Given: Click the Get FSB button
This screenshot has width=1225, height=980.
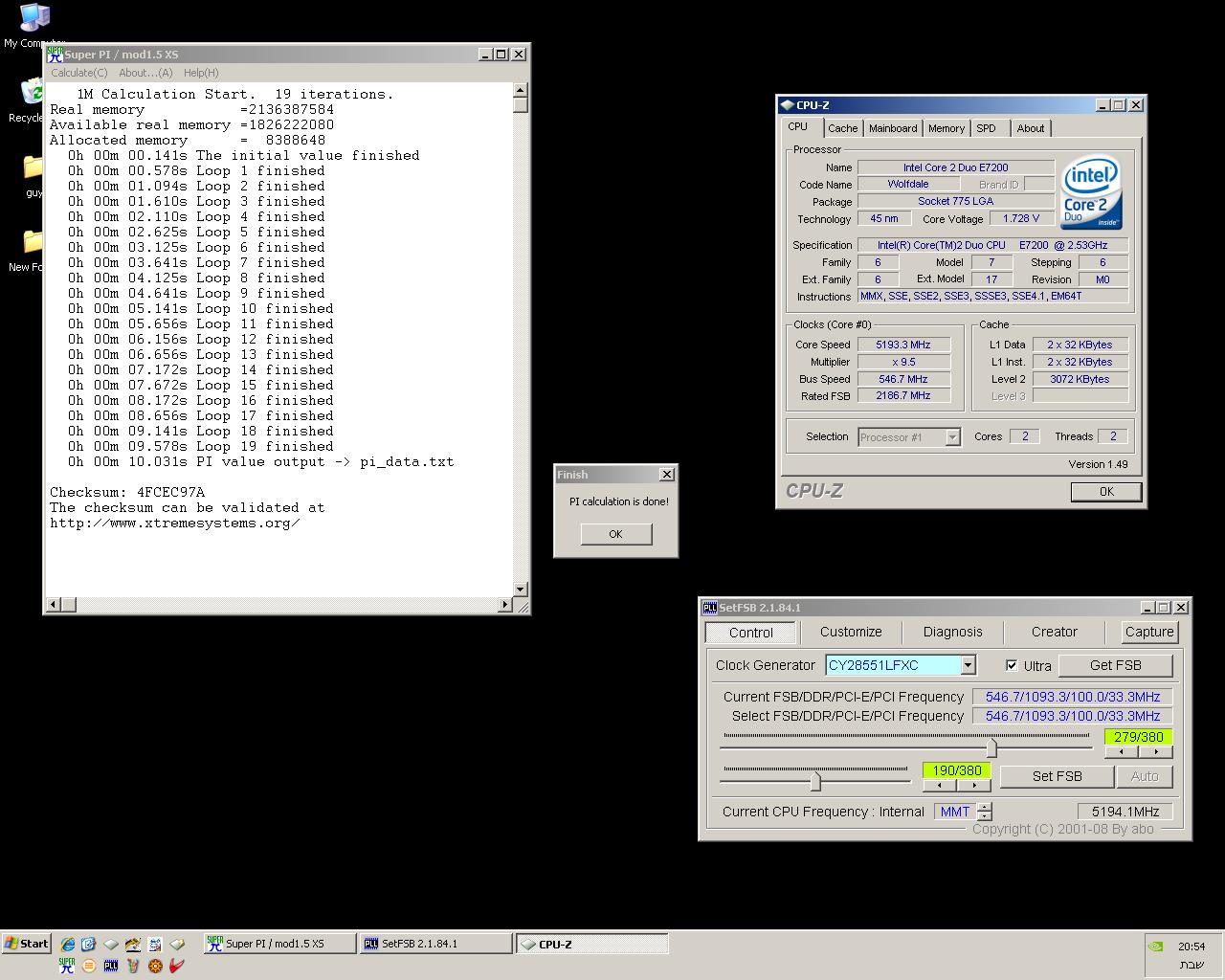Looking at the screenshot, I should click(1115, 665).
